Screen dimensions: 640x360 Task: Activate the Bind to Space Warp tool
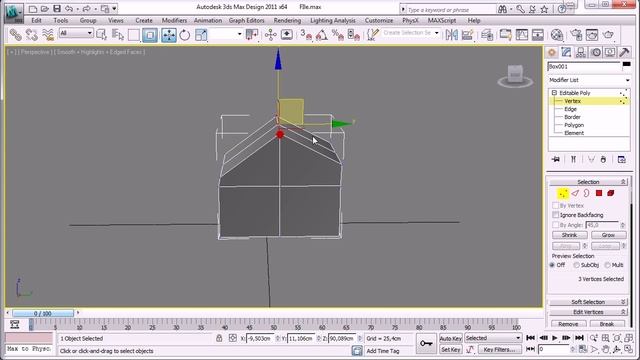pos(48,35)
